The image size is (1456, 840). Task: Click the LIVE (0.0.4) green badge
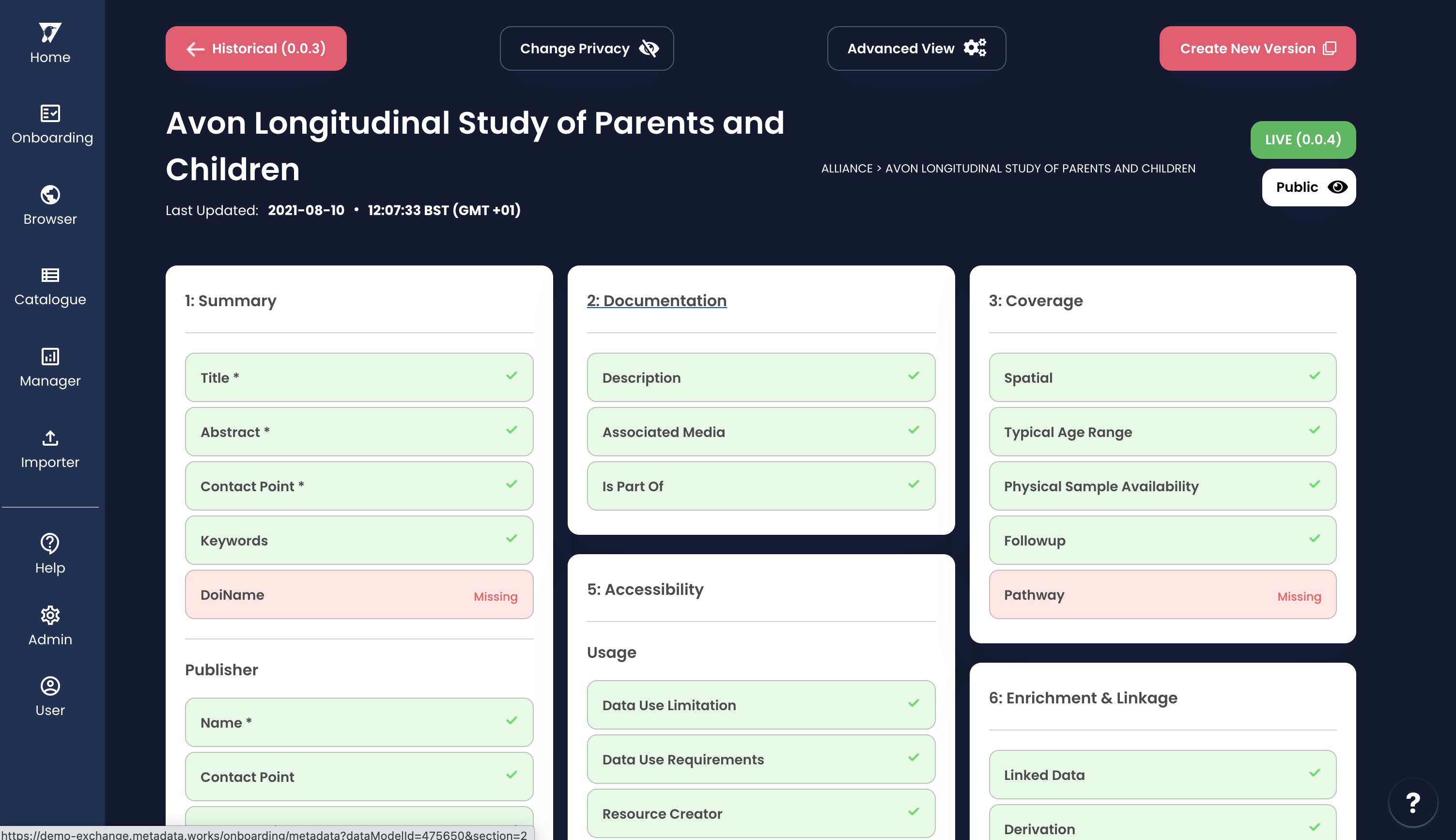point(1302,140)
